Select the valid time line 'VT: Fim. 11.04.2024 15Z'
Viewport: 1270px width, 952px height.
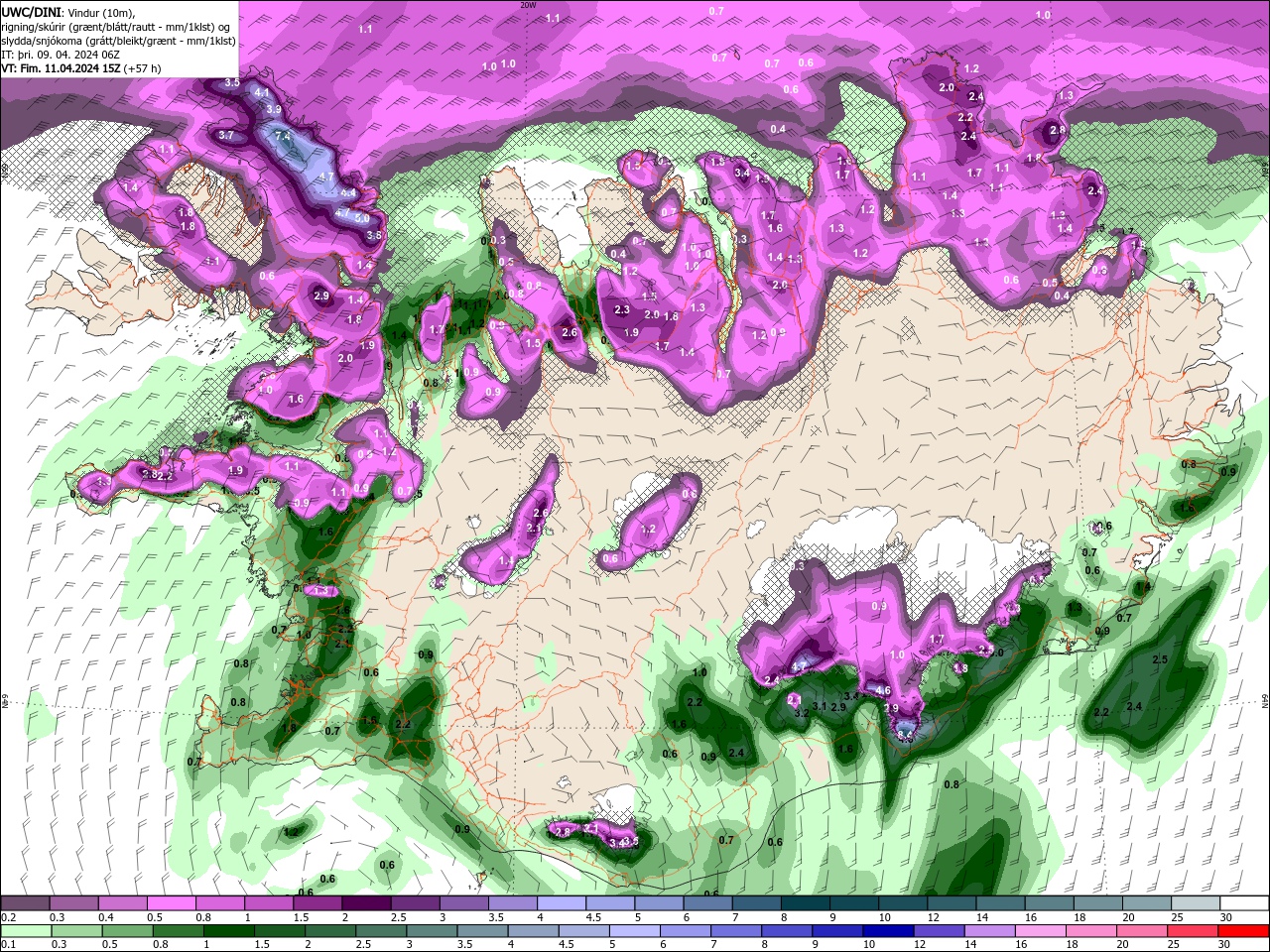click(x=61, y=68)
